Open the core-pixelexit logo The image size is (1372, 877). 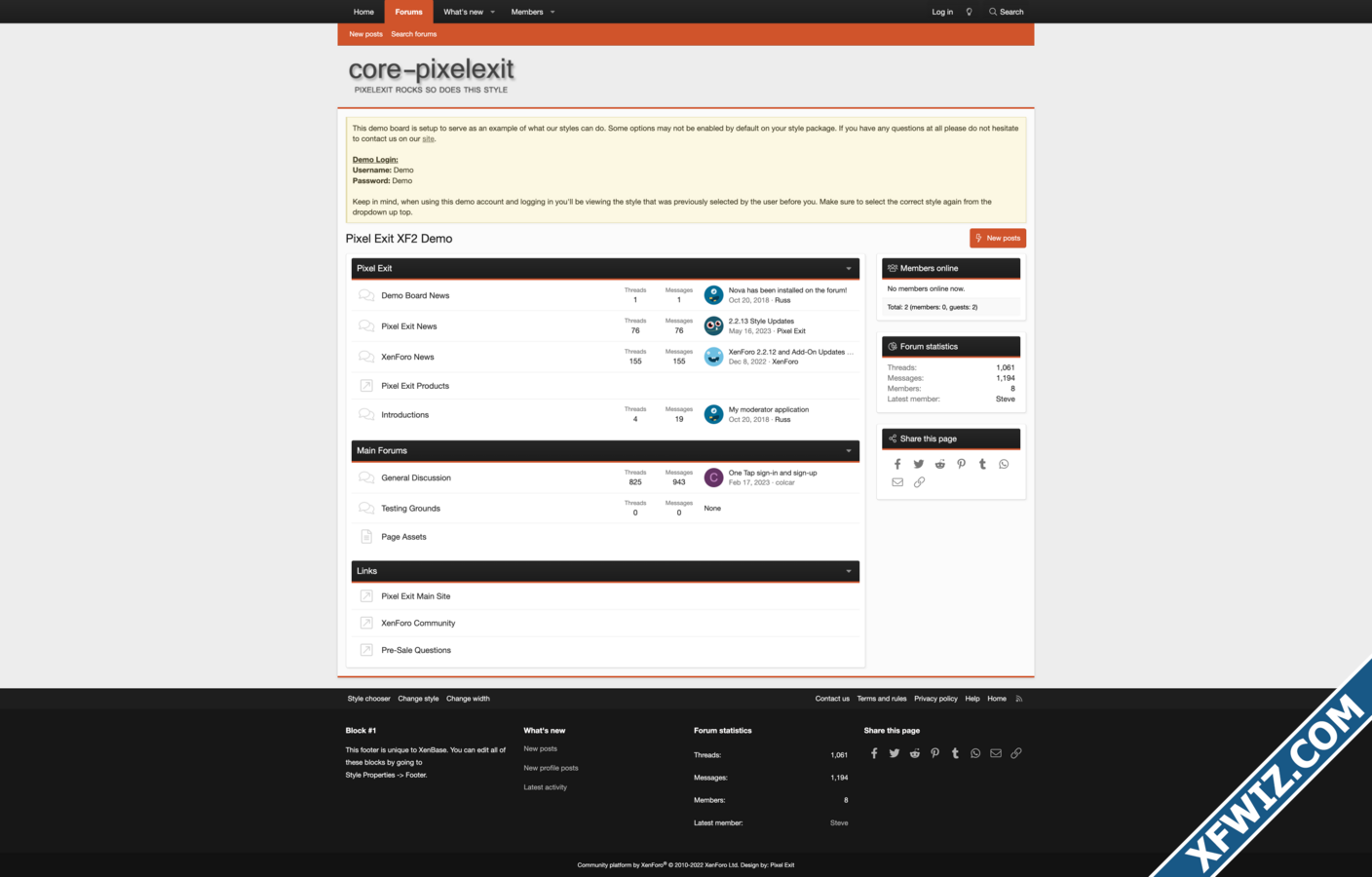tap(431, 74)
